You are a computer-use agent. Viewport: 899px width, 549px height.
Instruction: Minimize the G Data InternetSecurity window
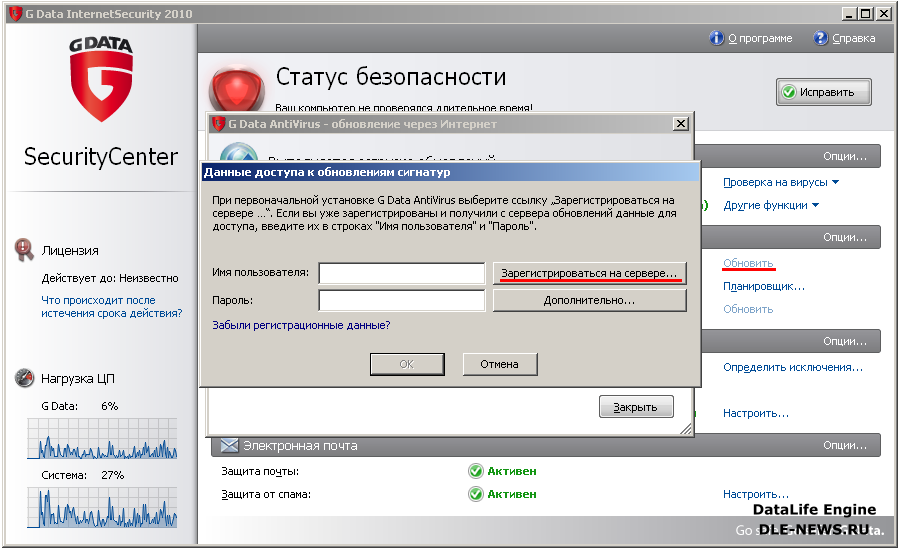[849, 13]
